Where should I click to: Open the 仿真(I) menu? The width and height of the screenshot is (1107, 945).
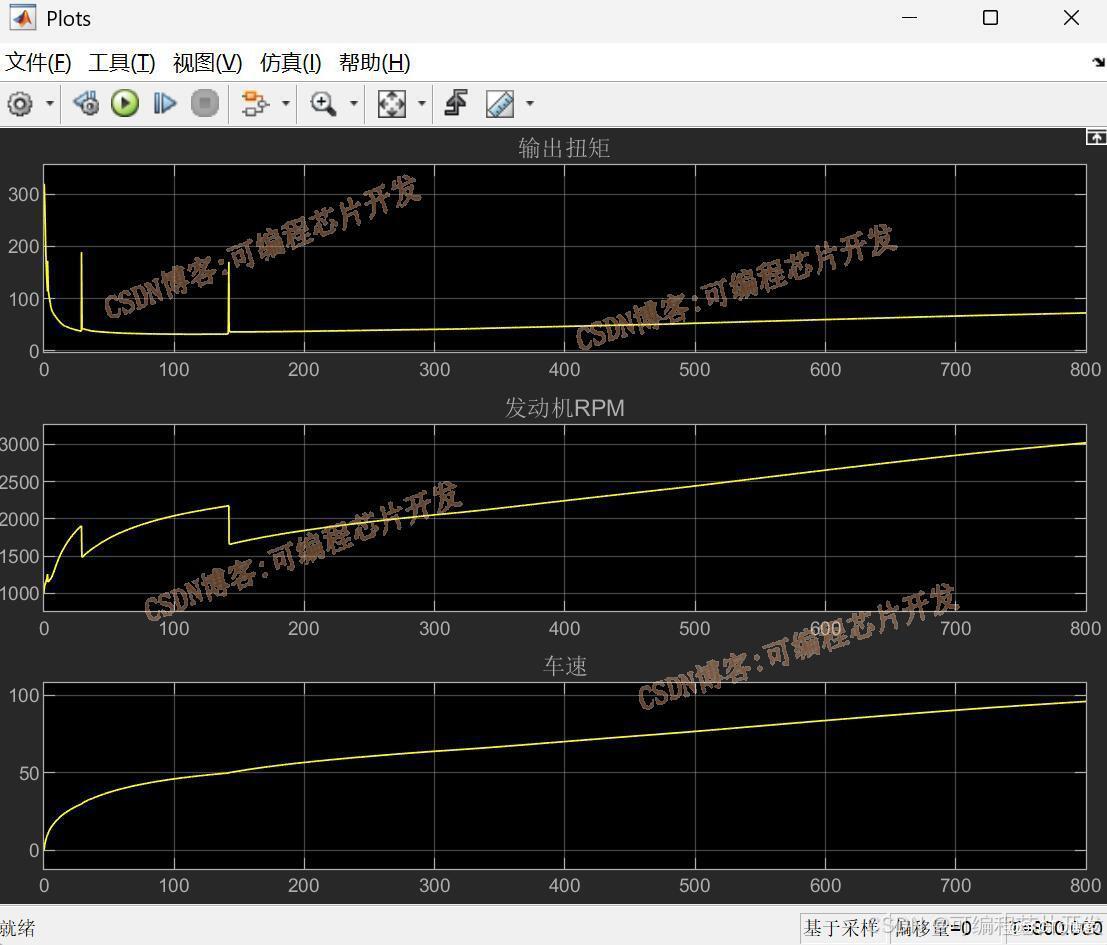[x=290, y=63]
